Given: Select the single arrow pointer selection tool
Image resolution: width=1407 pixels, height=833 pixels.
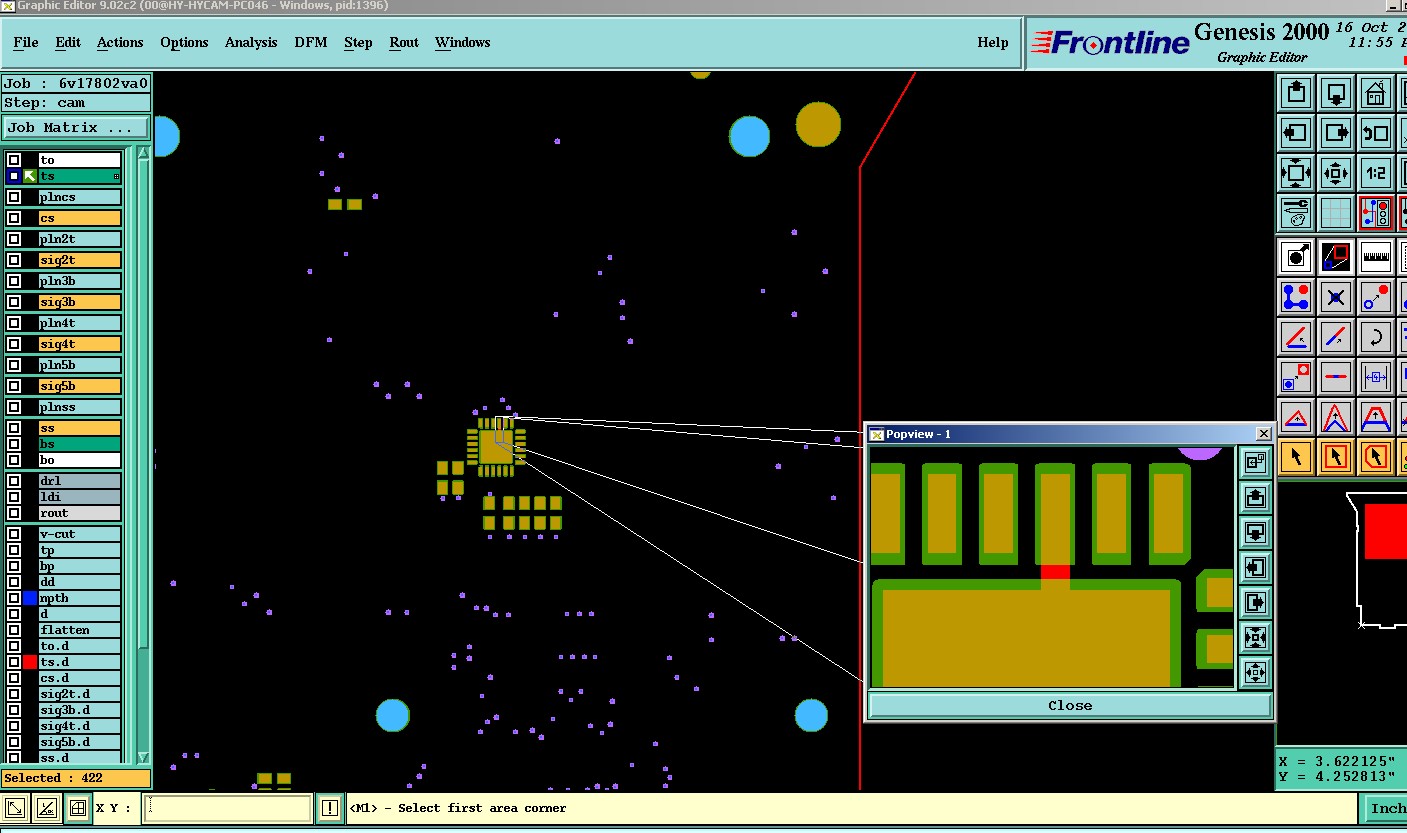Looking at the screenshot, I should click(1296, 457).
